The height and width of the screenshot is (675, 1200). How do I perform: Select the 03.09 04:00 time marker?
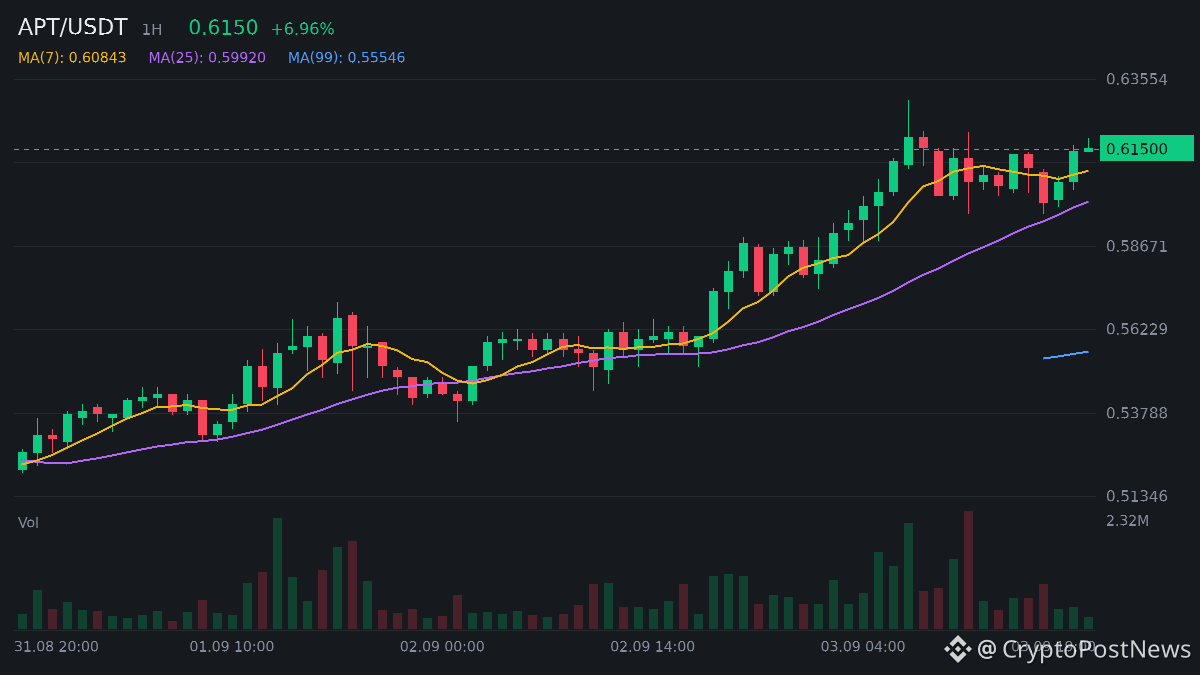863,647
